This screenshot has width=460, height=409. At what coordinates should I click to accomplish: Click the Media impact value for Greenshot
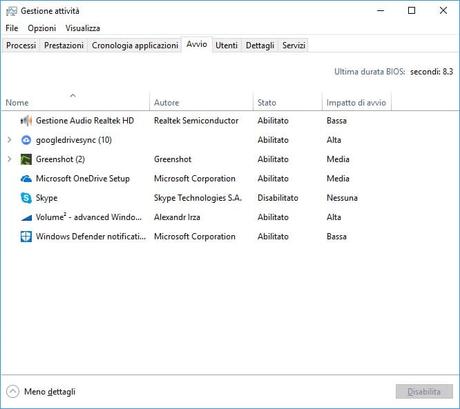pyautogui.click(x=338, y=159)
